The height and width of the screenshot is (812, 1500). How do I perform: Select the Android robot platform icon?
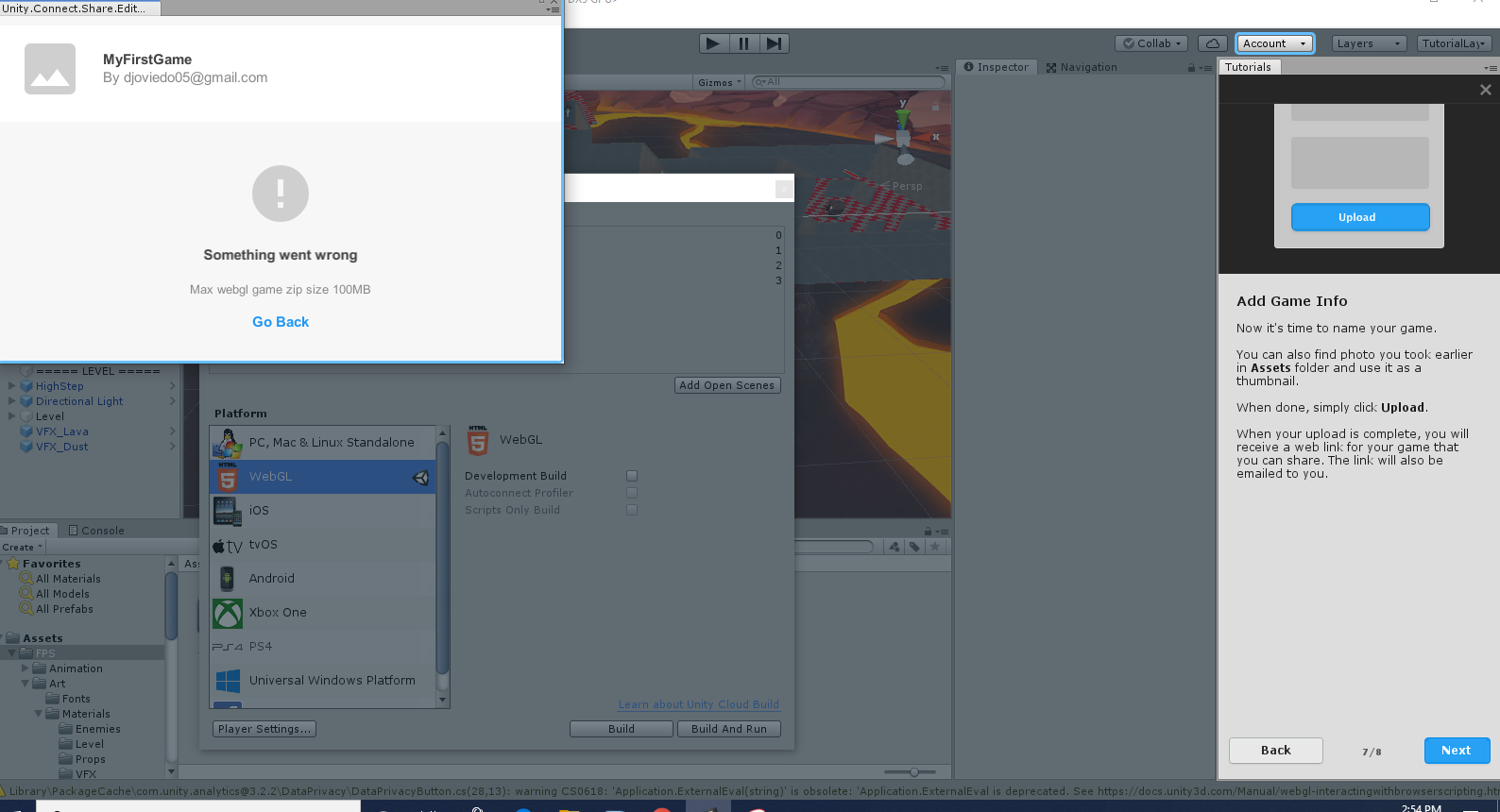pos(228,579)
